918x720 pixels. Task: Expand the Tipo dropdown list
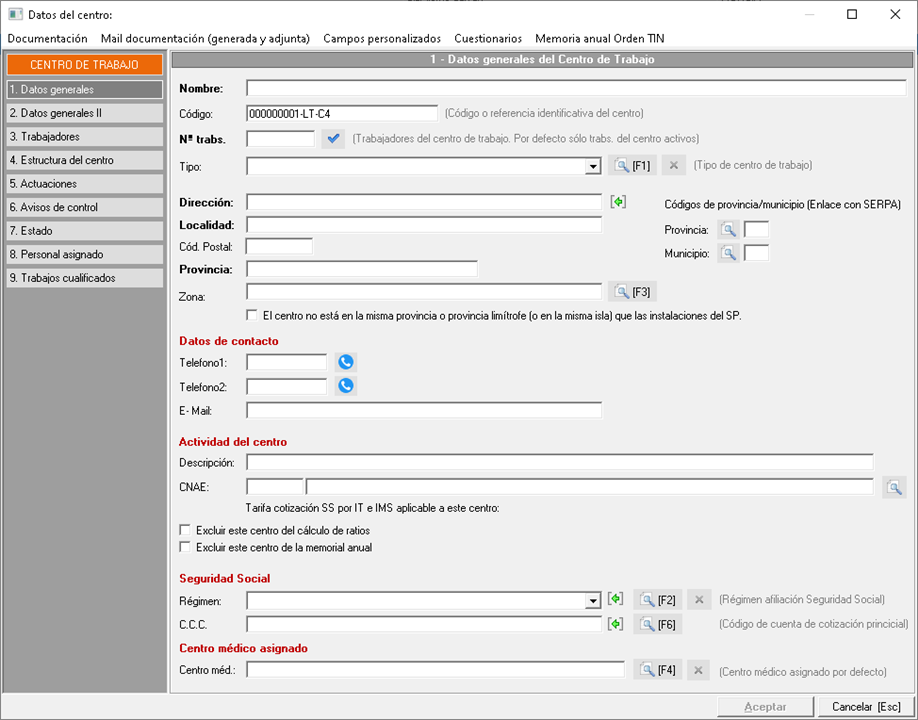593,166
